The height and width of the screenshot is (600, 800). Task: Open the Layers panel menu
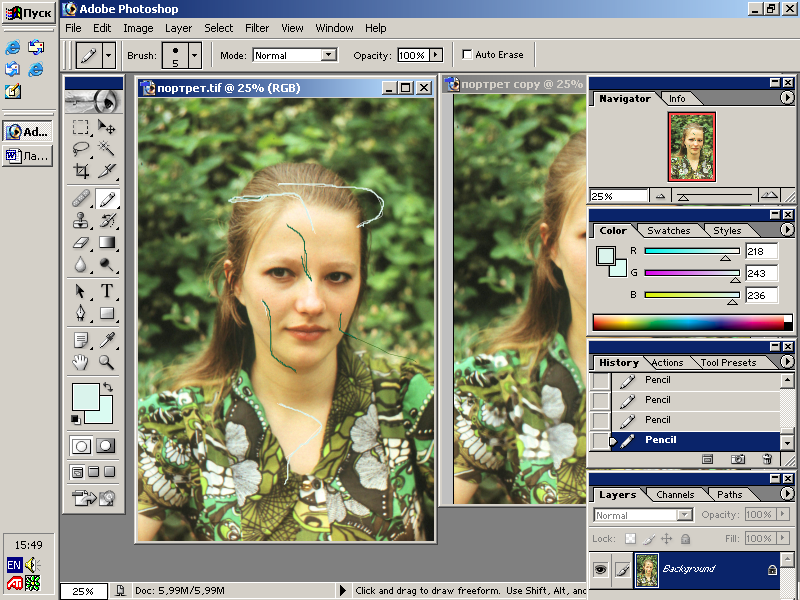pos(787,493)
